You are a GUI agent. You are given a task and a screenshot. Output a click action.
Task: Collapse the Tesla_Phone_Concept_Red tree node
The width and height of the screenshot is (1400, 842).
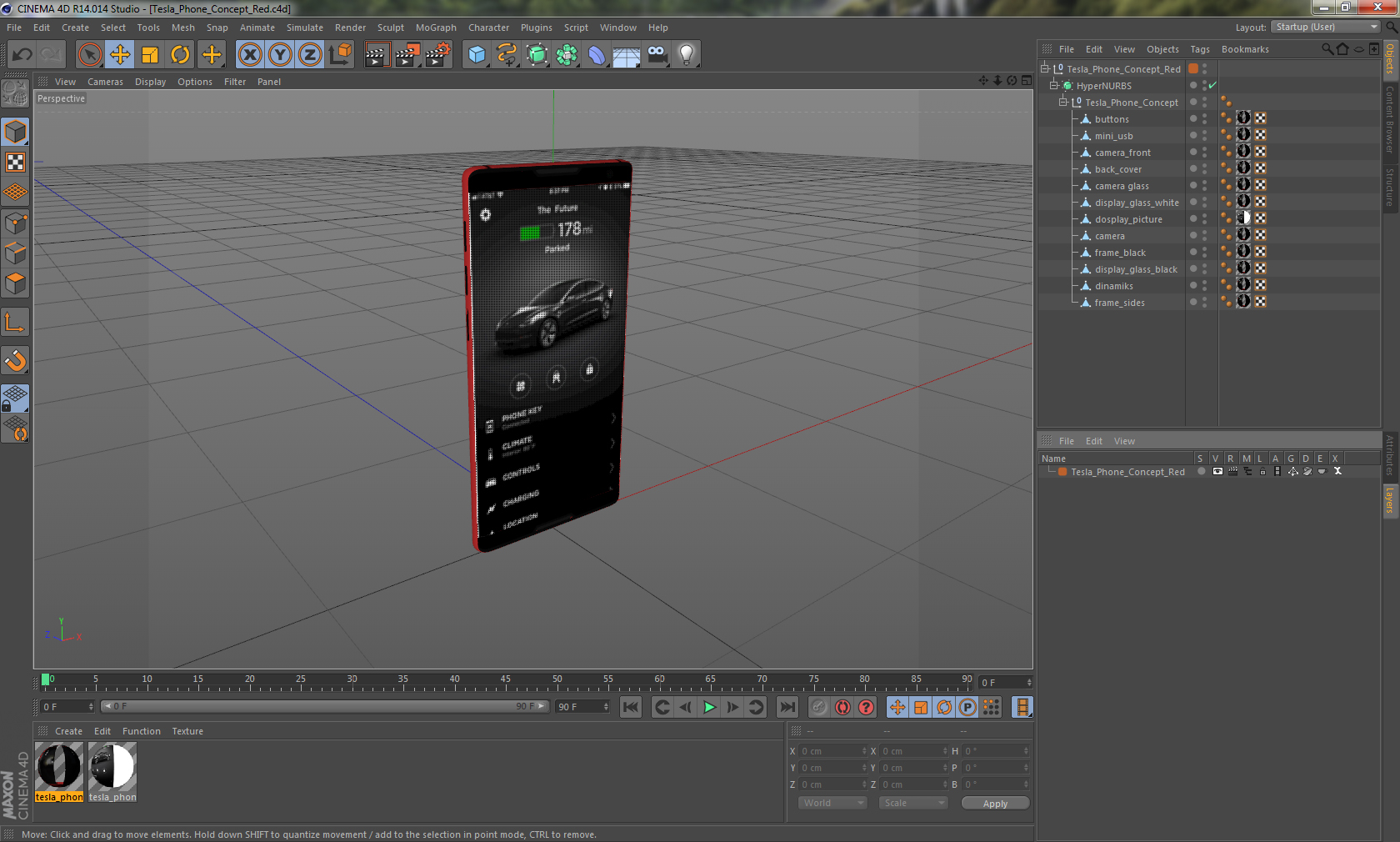[x=1044, y=69]
